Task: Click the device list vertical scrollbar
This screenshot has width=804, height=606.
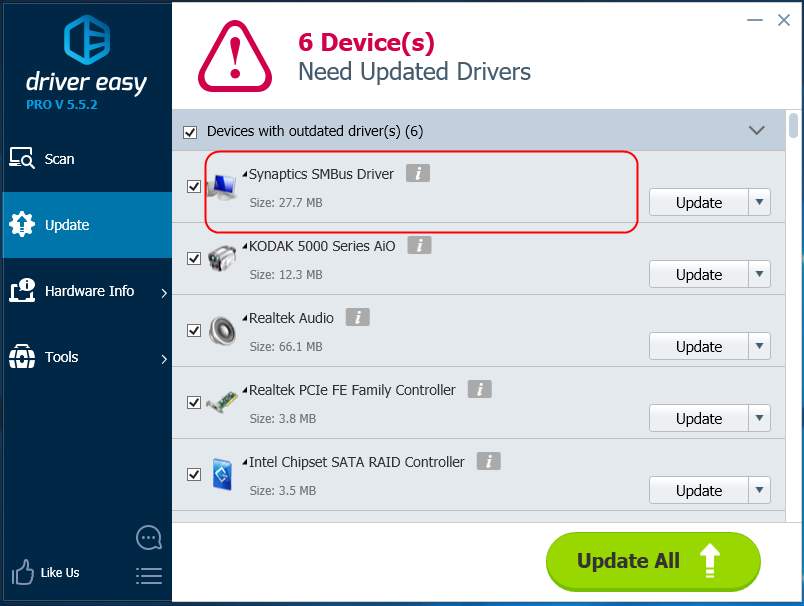Action: coord(793,126)
